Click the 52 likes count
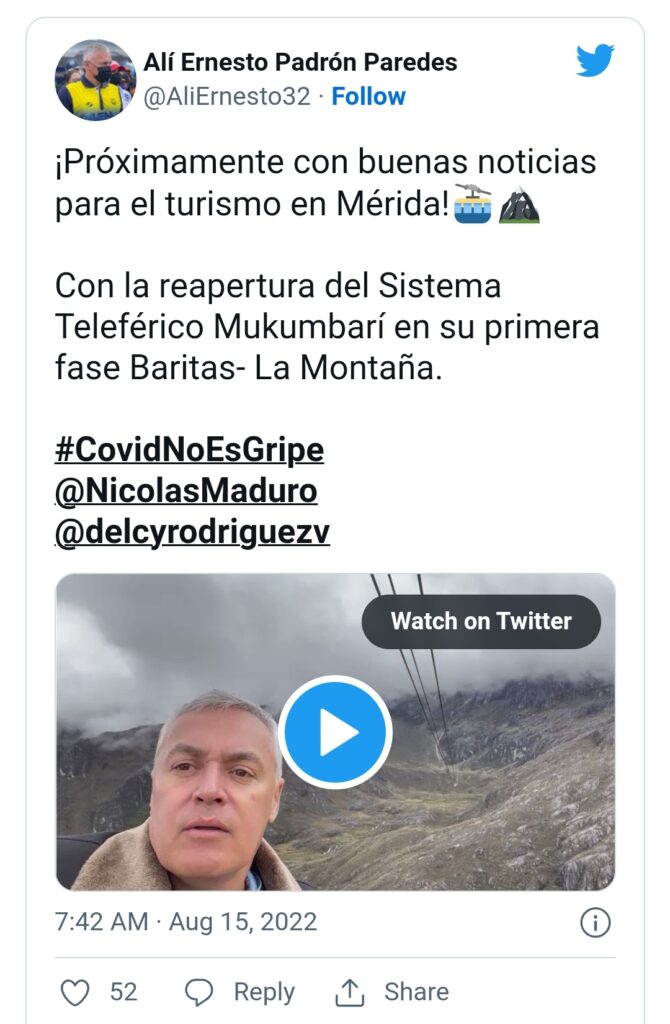This screenshot has width=670, height=1024. pos(123,992)
